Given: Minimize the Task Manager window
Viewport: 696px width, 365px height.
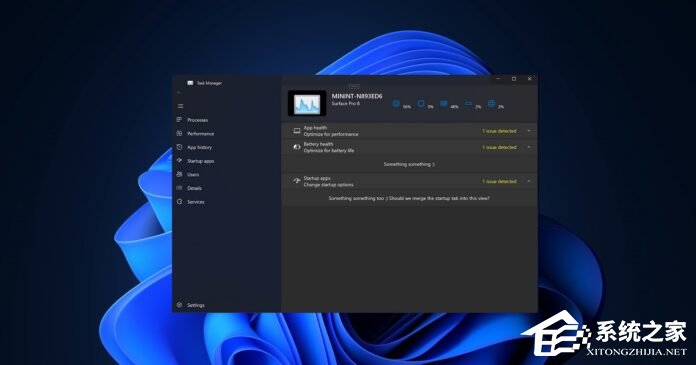Looking at the screenshot, I should pos(498,79).
